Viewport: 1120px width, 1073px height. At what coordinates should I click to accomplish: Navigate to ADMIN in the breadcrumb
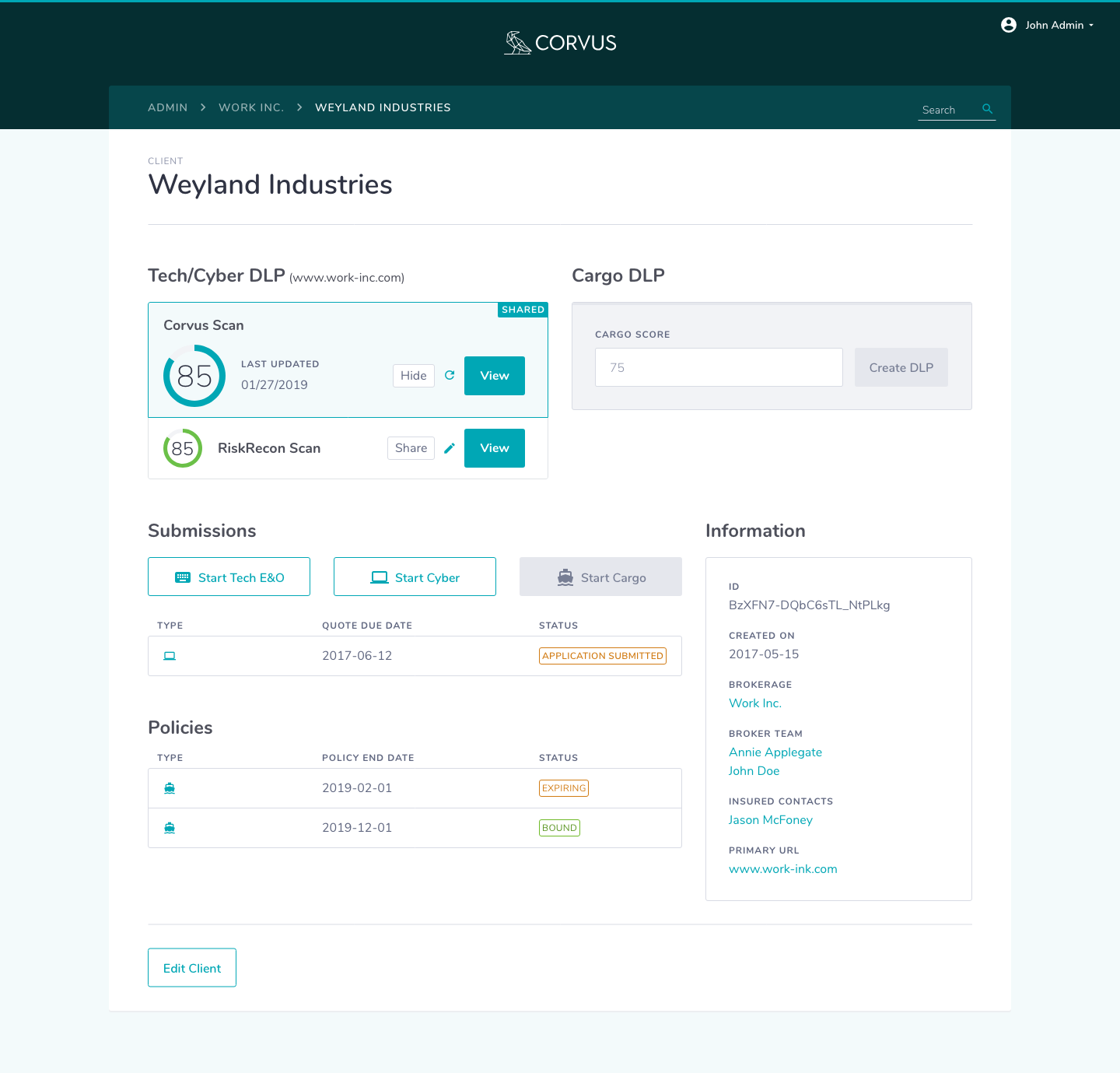tap(167, 107)
